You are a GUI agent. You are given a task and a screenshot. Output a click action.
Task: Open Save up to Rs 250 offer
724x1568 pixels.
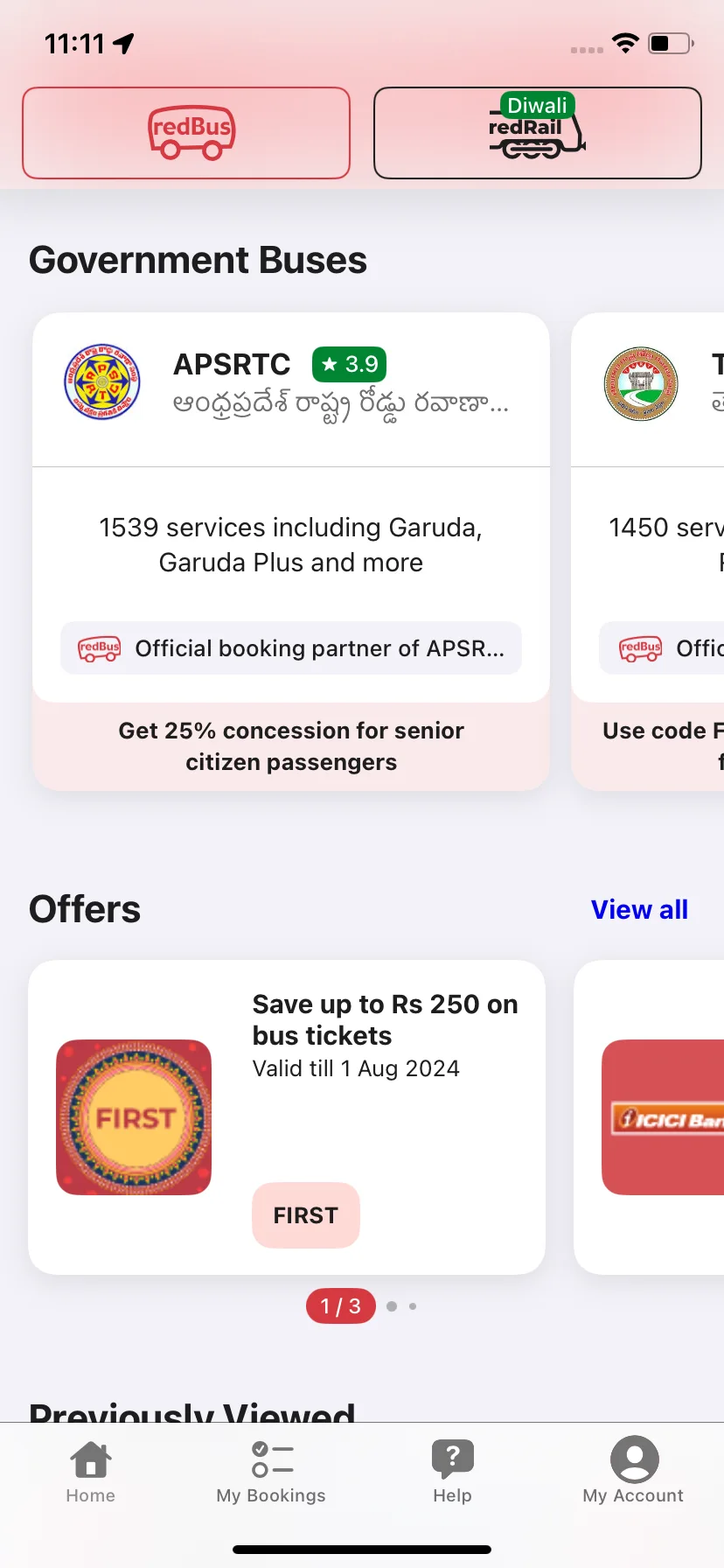click(385, 1019)
